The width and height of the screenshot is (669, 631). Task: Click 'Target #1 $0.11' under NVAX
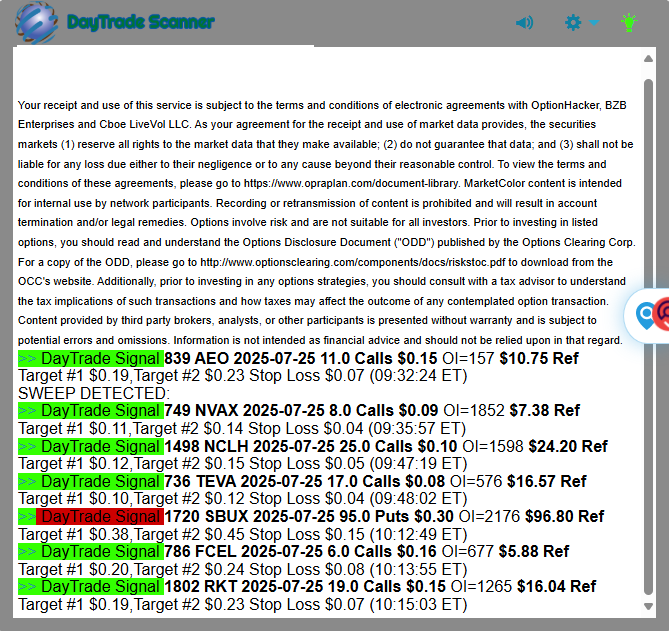pos(73,428)
